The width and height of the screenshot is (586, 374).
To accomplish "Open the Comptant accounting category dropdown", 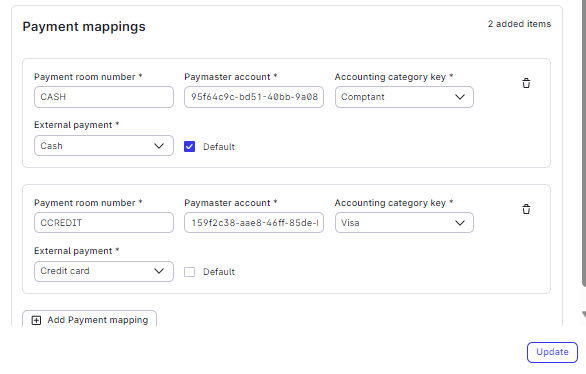I will [404, 97].
